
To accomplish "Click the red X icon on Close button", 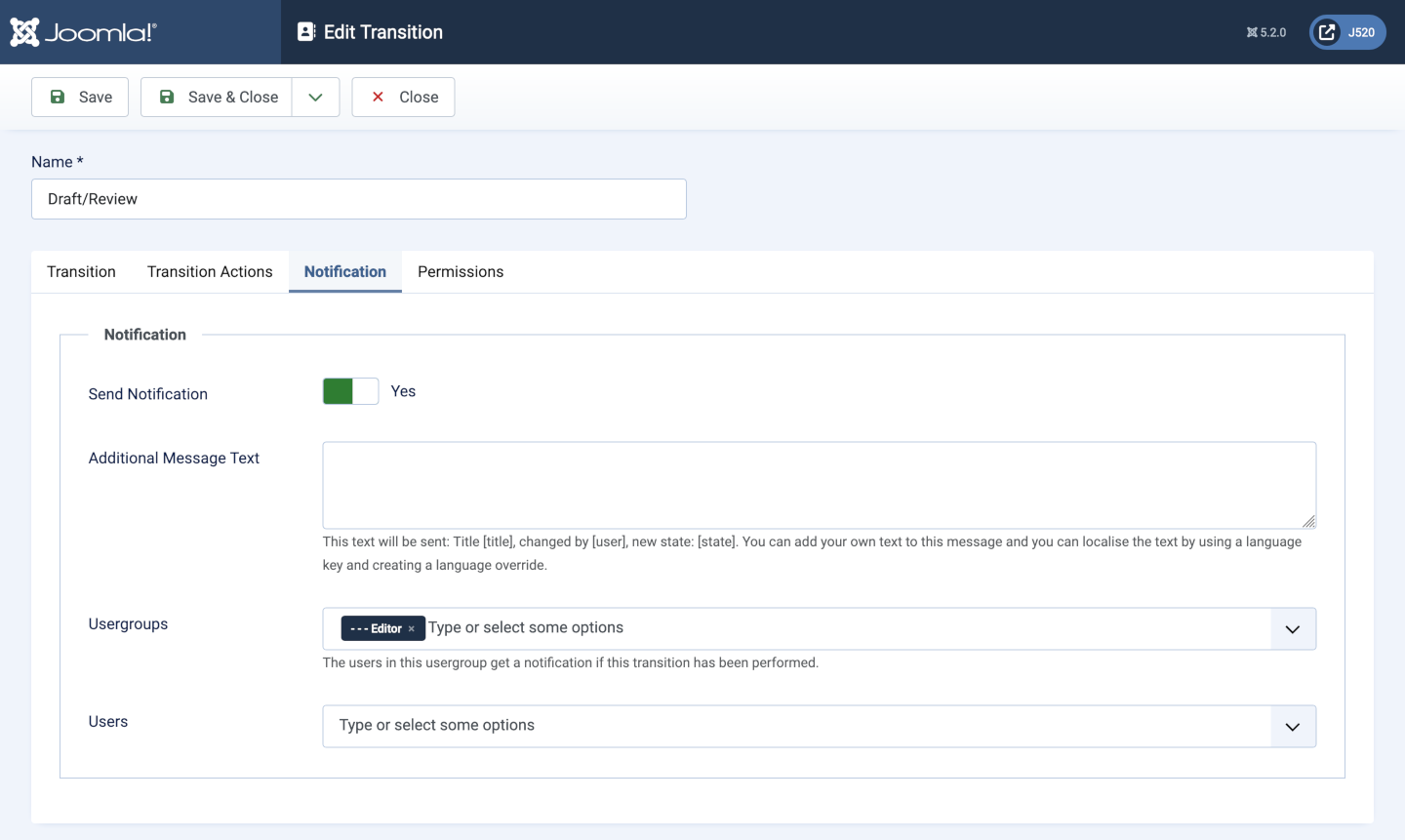I will 378,97.
